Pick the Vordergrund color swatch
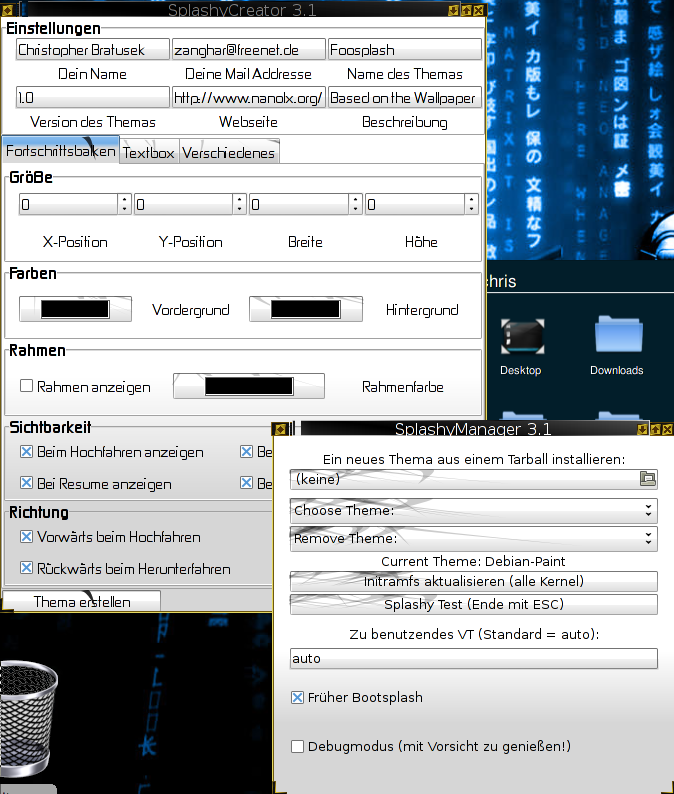This screenshot has width=674, height=794. (75, 309)
